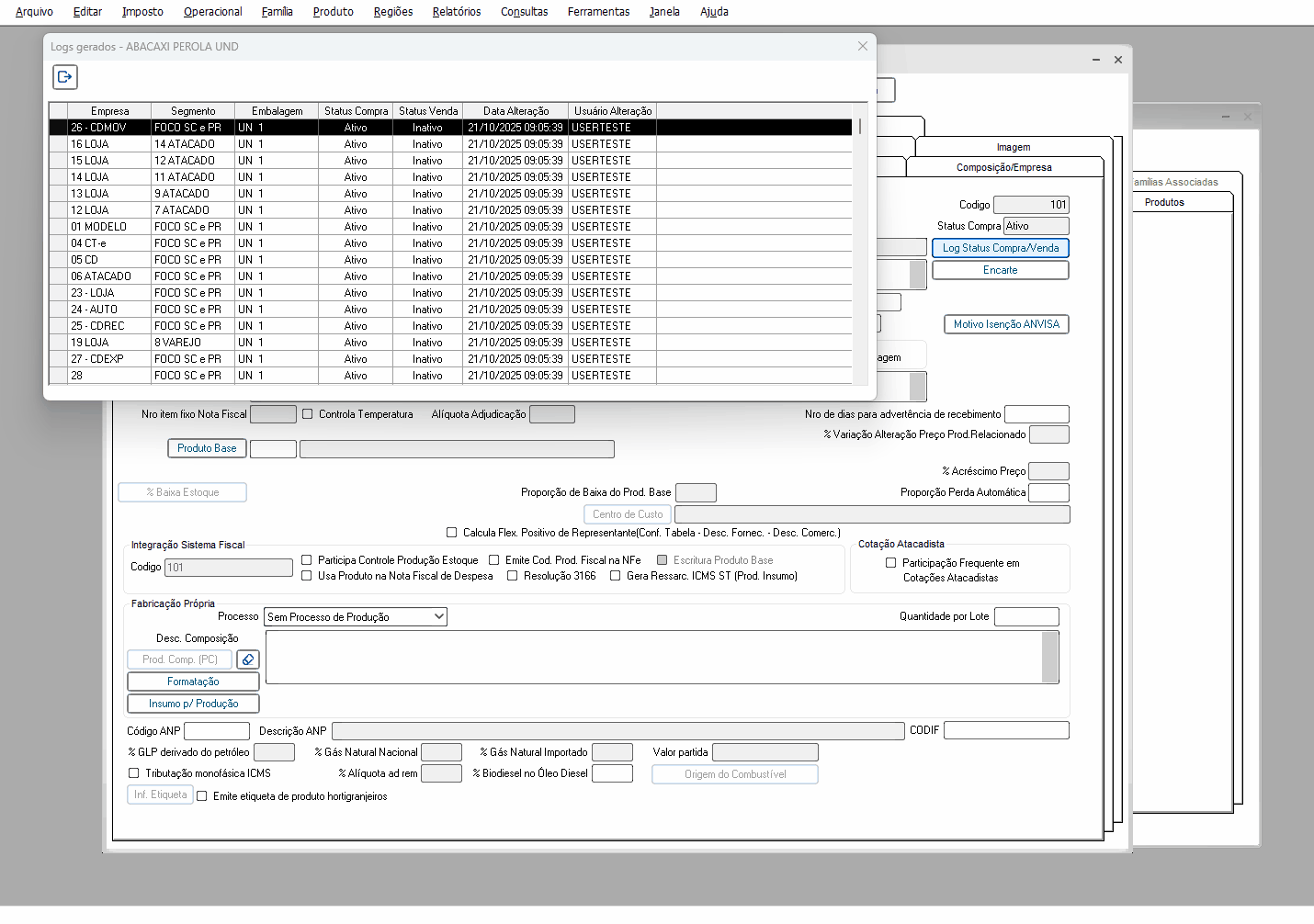Open the Operacional menu
This screenshot has width=1314, height=924.
click(x=212, y=12)
